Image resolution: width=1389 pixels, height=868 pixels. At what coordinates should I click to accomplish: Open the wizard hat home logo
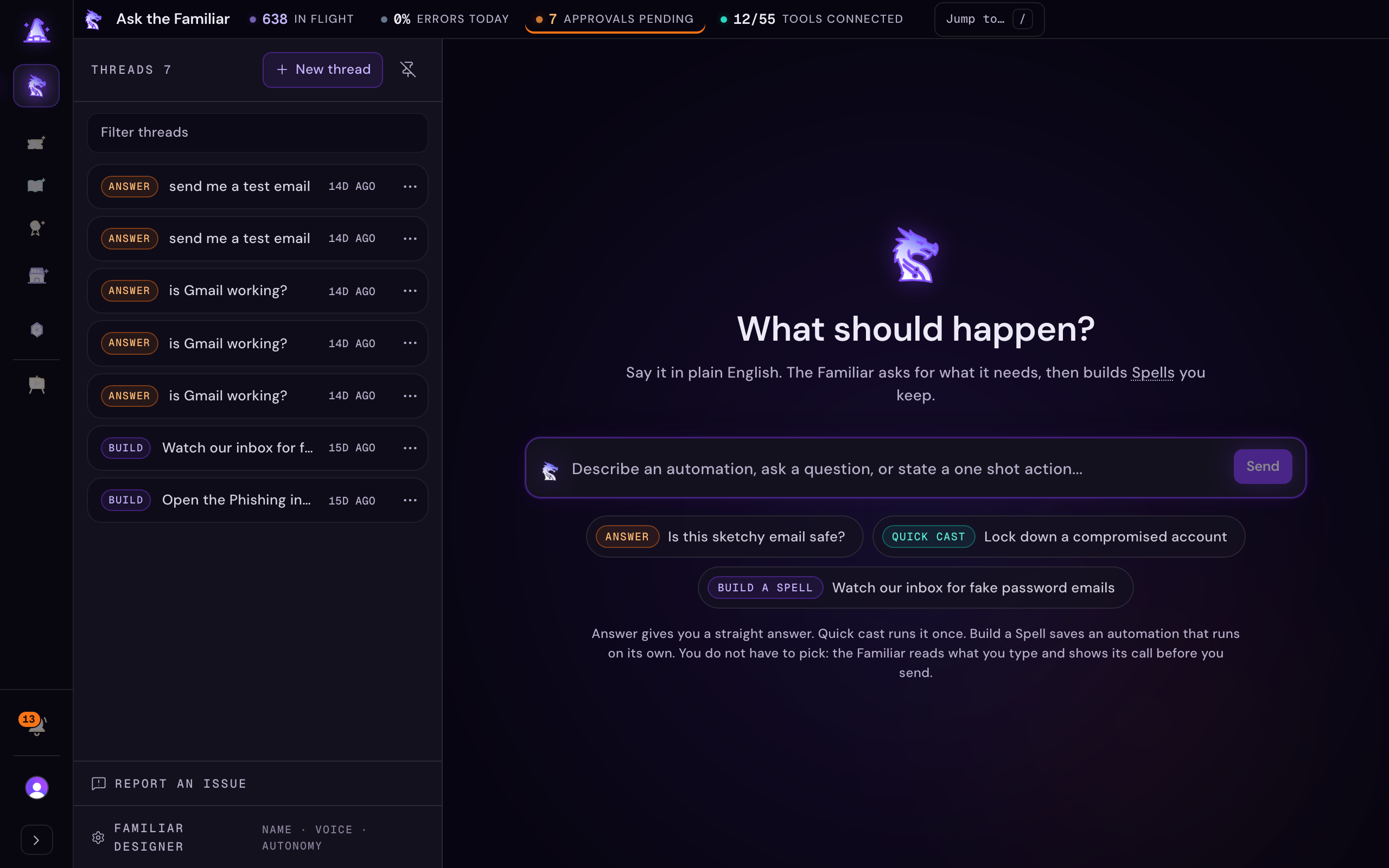(x=36, y=29)
